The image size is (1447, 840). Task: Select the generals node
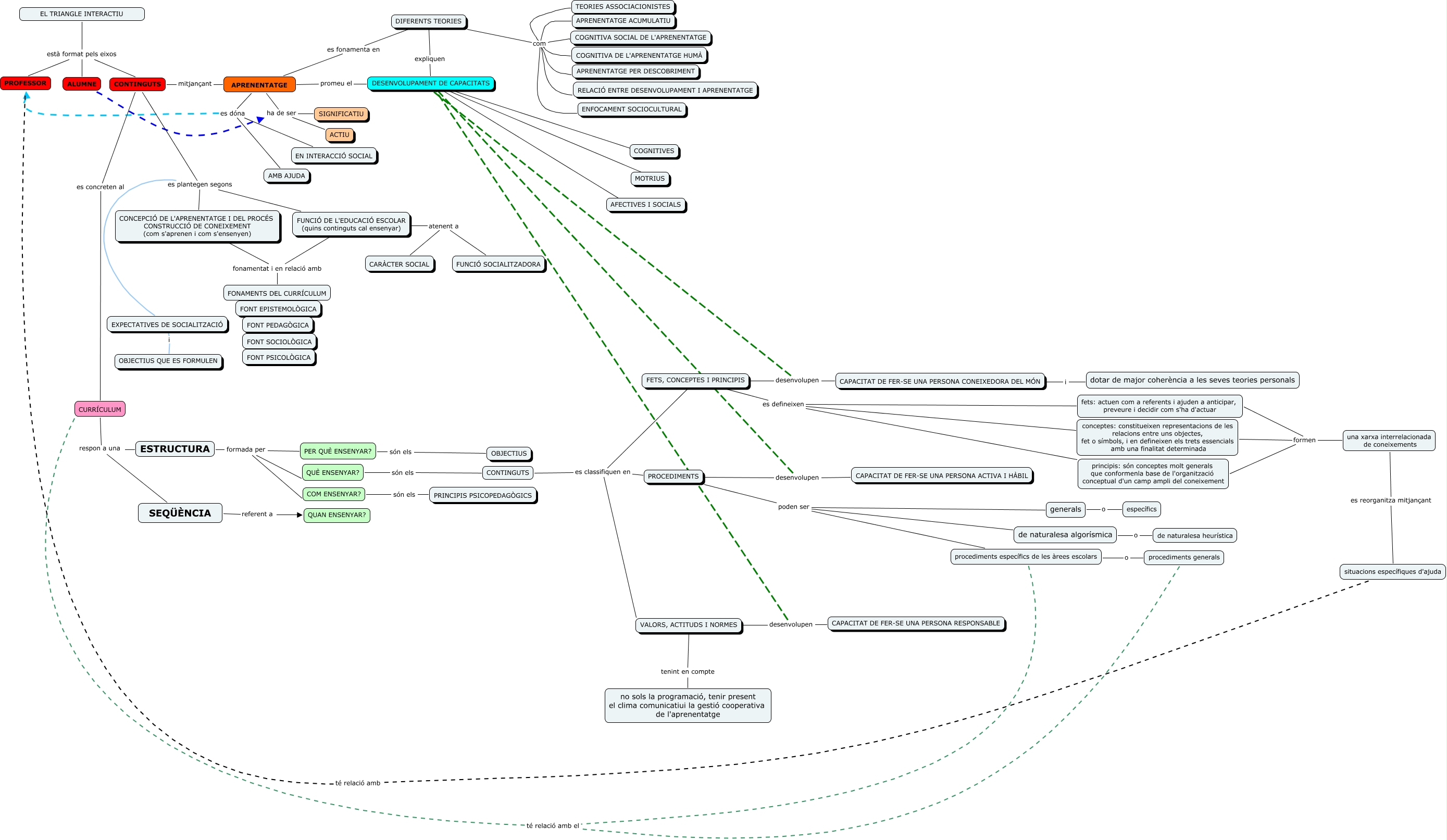point(1065,509)
